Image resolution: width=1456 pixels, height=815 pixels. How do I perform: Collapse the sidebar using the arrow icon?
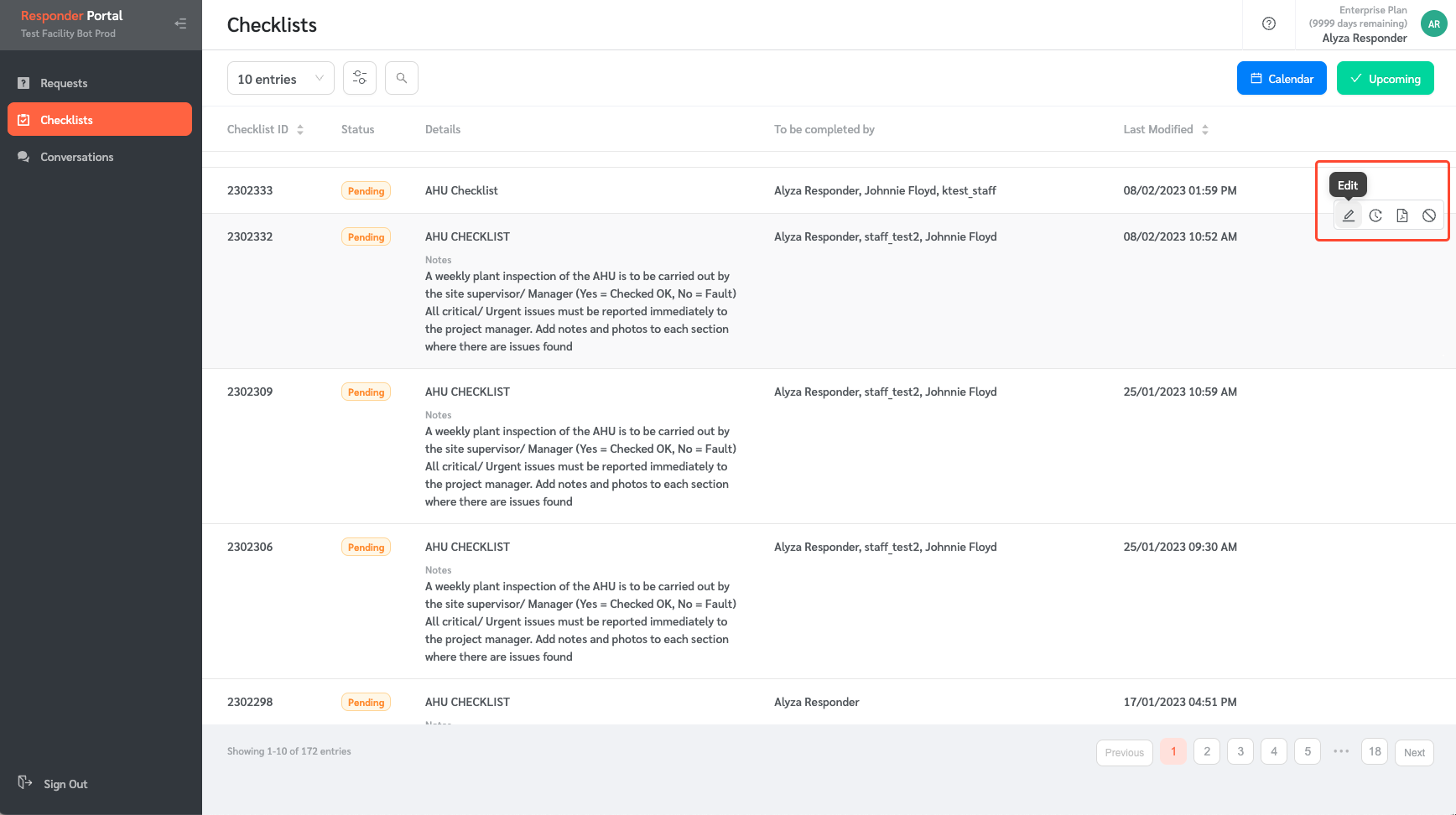pyautogui.click(x=181, y=23)
